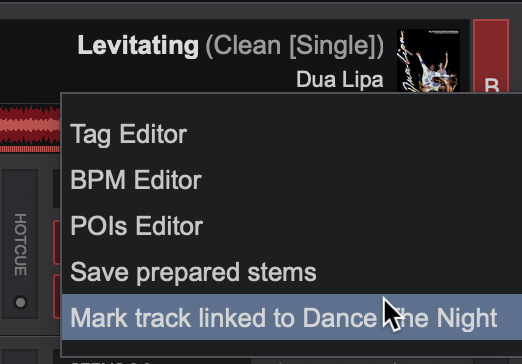Image resolution: width=522 pixels, height=364 pixels.
Task: Open the HOTCUE pad mode selector
Action: tap(20, 244)
